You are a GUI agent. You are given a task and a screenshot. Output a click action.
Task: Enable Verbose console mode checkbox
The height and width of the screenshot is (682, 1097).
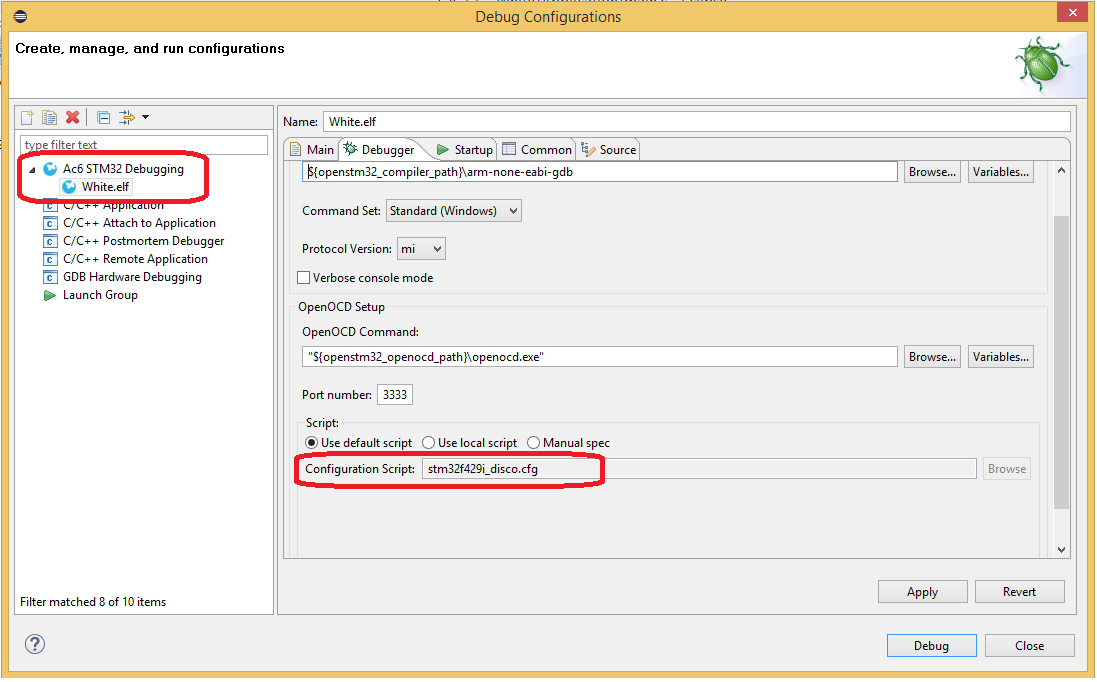[304, 278]
